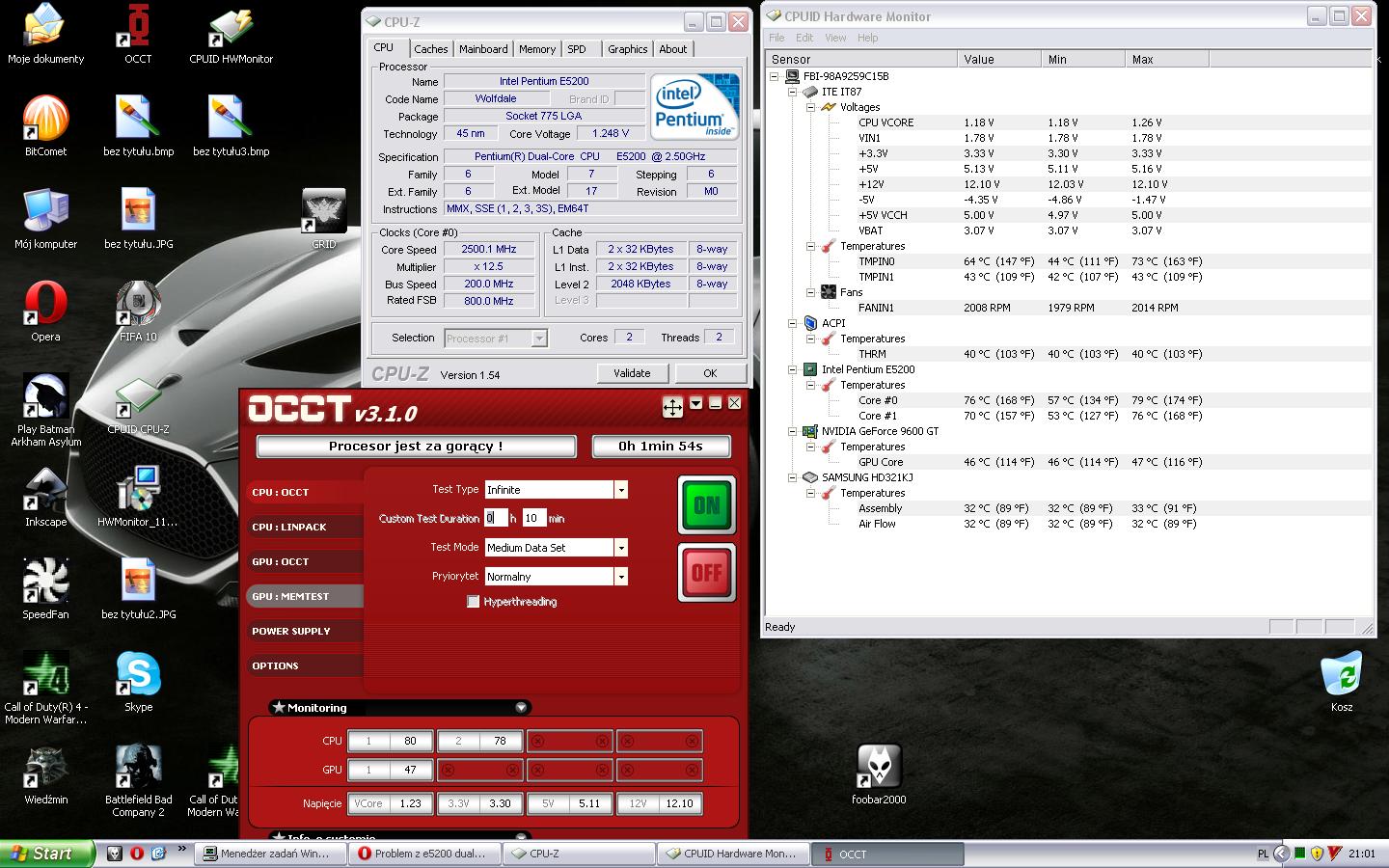Launch FIFA 10 desktop shortcut

(138, 312)
